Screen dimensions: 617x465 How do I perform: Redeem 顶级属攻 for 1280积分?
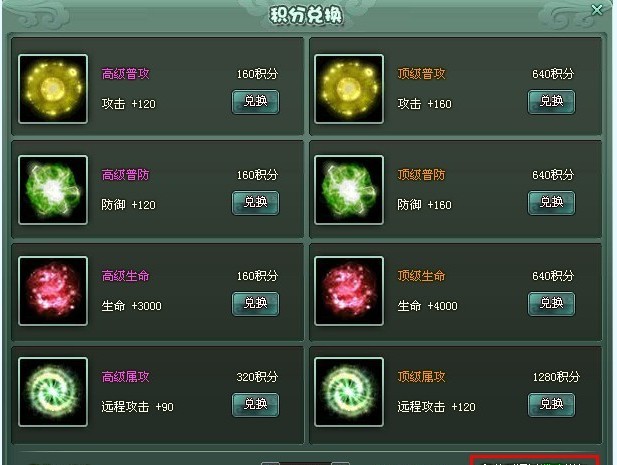click(x=551, y=405)
